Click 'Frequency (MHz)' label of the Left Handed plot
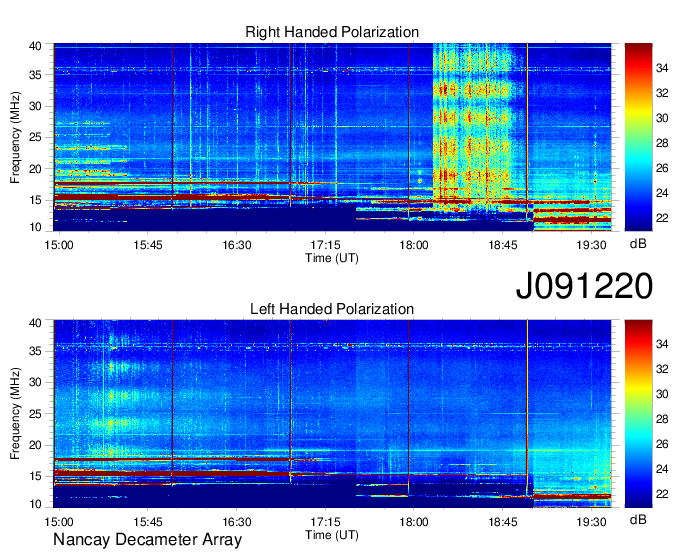The image size is (680, 552). coord(15,414)
